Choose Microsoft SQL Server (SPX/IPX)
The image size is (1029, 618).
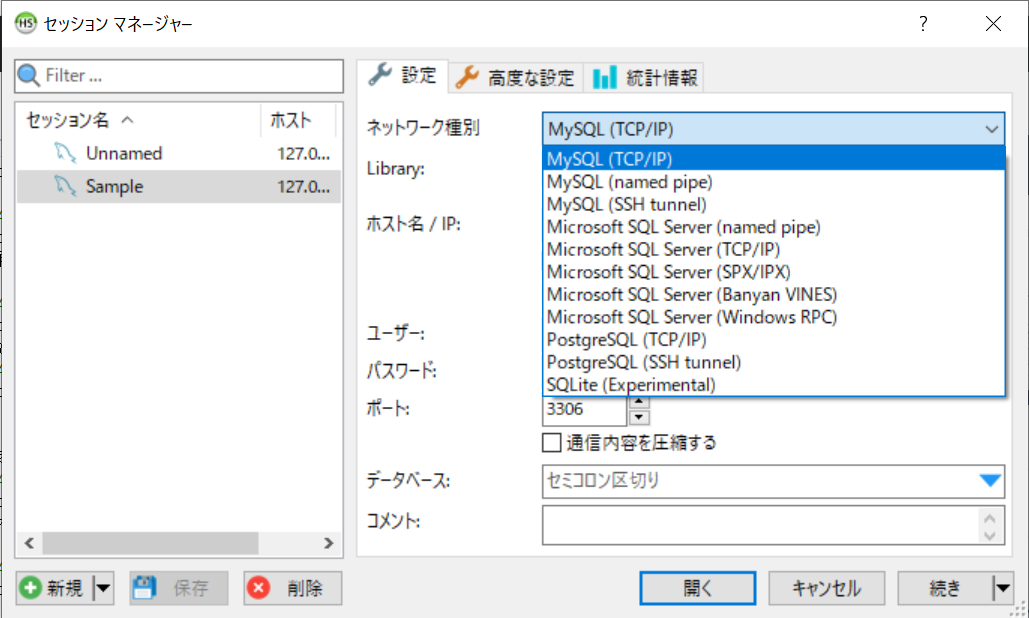click(x=774, y=272)
